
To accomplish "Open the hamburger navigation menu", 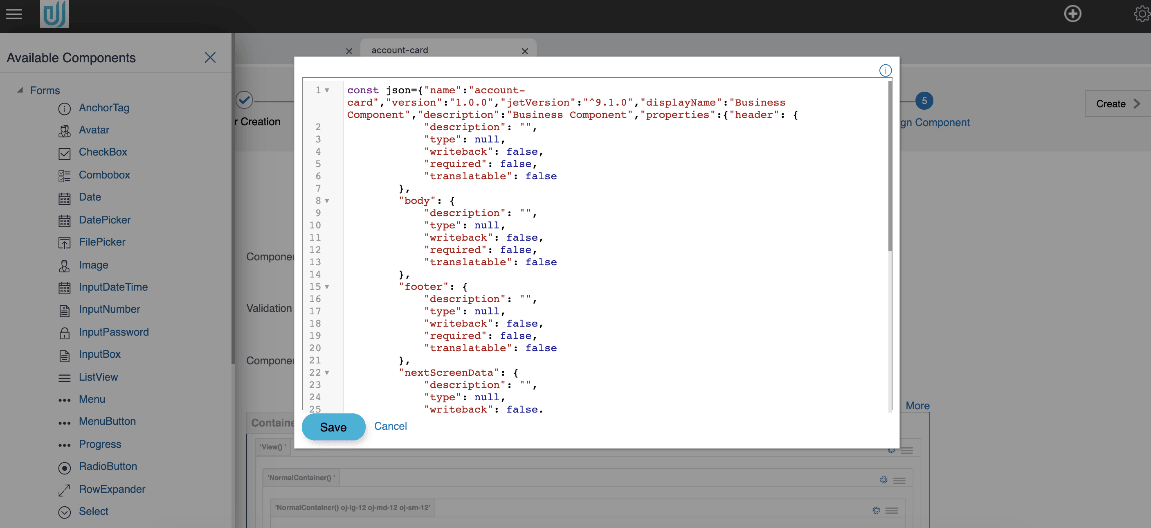I will point(14,14).
